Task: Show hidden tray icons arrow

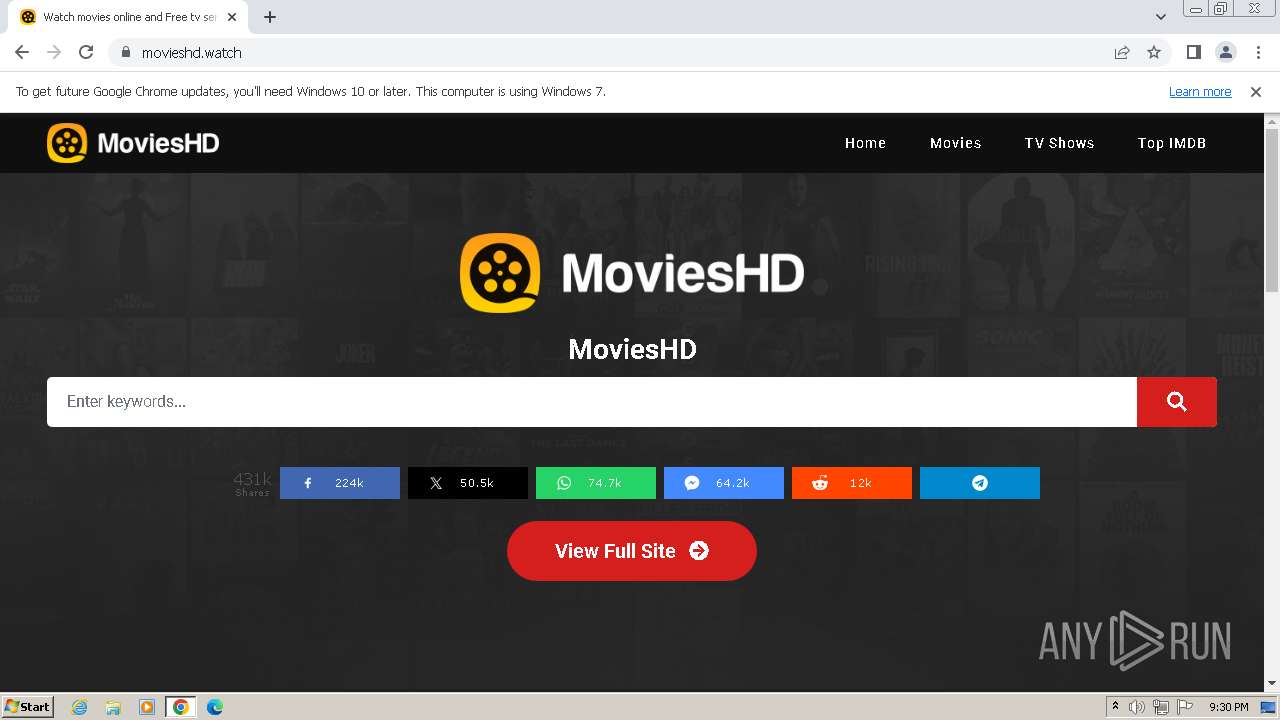Action: pyautogui.click(x=1115, y=707)
